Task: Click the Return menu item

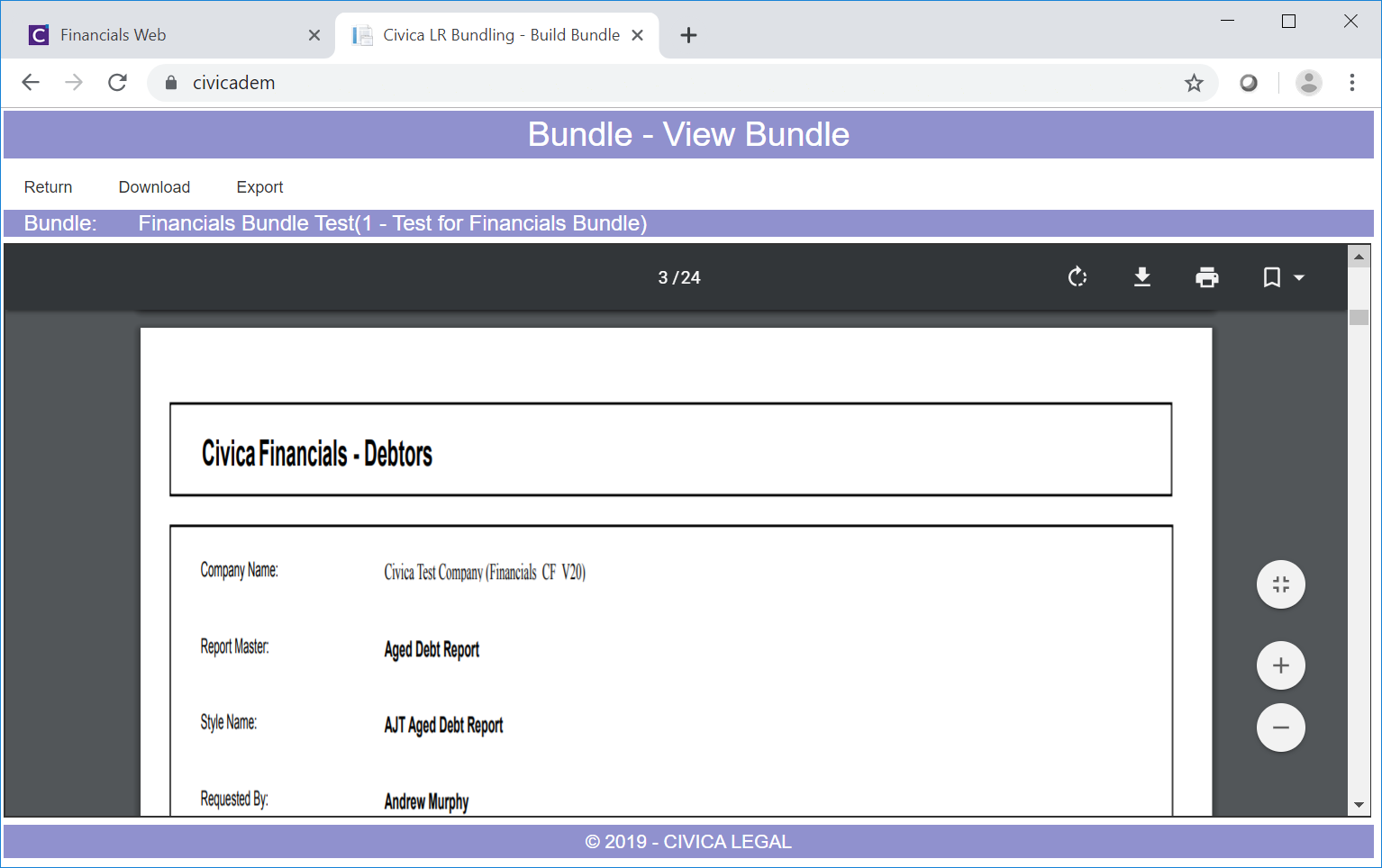Action: pyautogui.click(x=49, y=187)
